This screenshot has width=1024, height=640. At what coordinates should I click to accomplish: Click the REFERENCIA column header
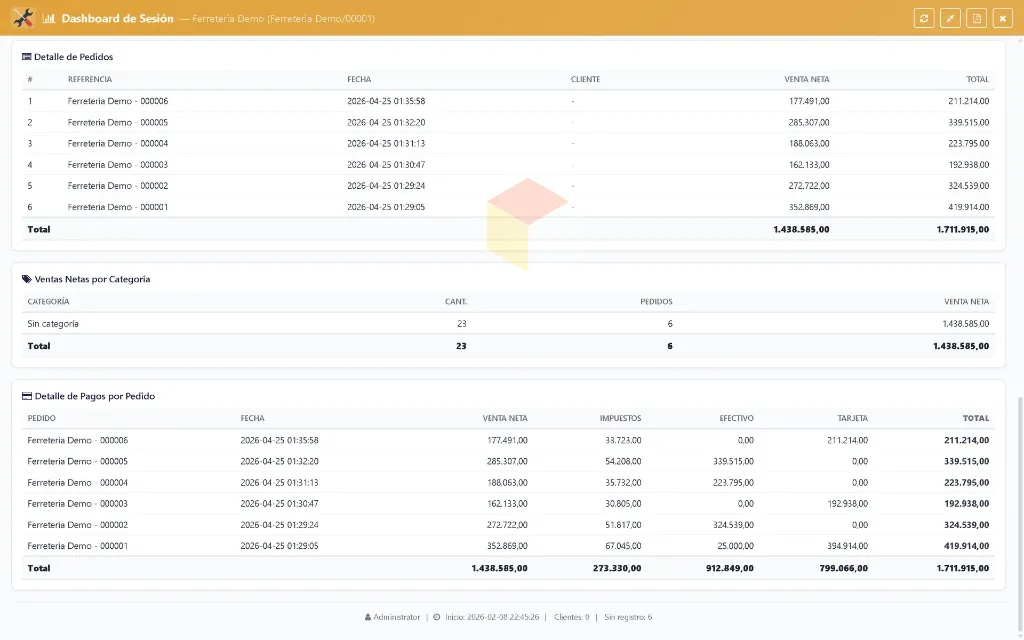(89, 79)
